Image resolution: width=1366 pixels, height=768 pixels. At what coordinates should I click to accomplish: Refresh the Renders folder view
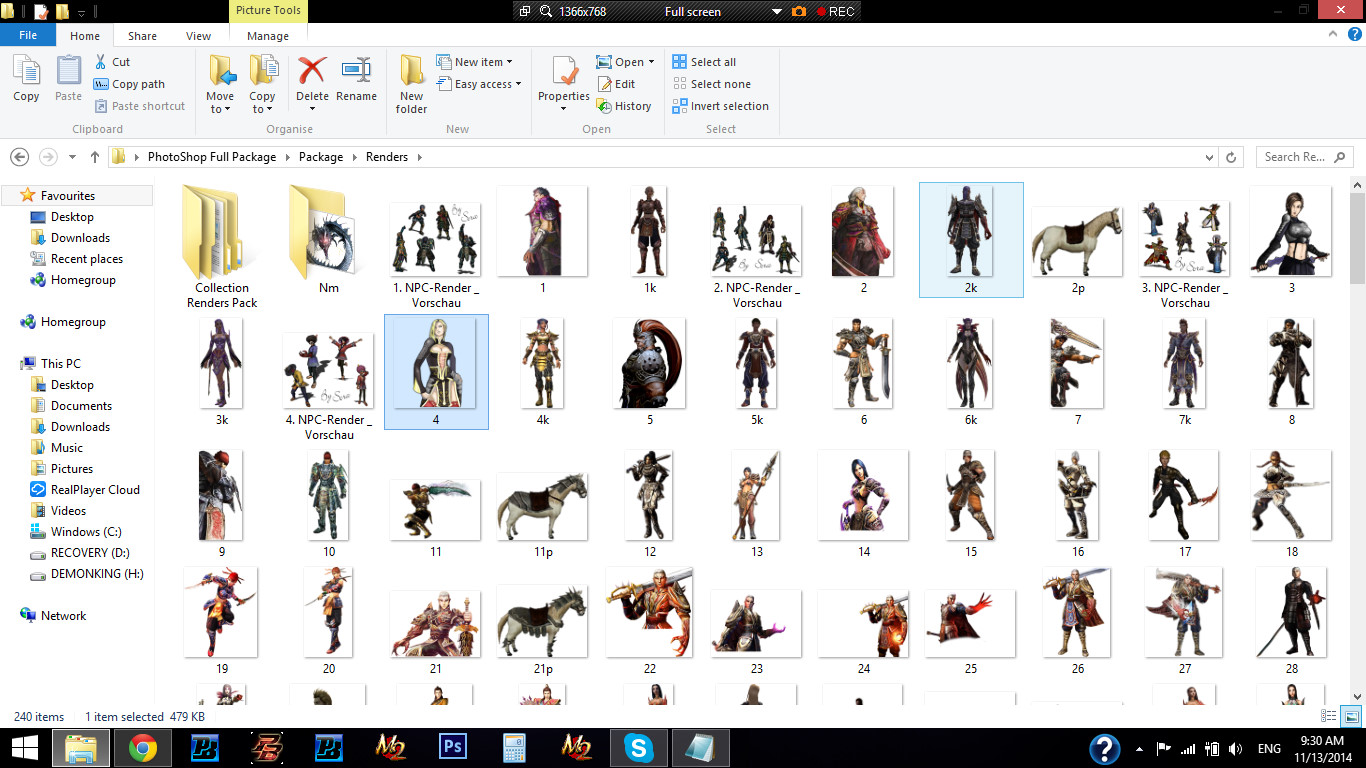pyautogui.click(x=1231, y=157)
